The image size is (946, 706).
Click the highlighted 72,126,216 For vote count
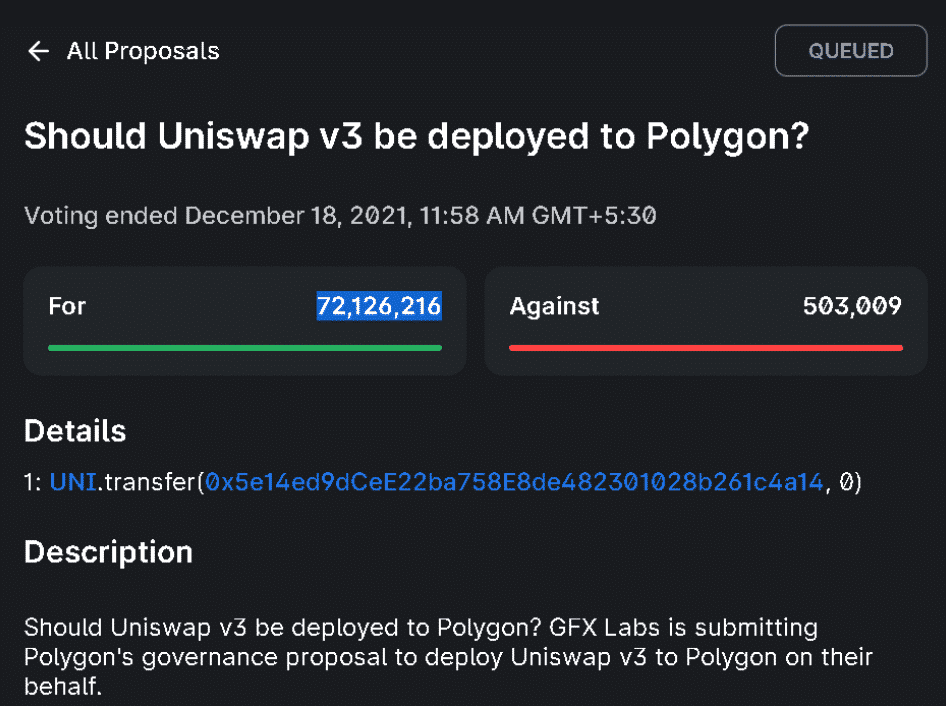379,306
